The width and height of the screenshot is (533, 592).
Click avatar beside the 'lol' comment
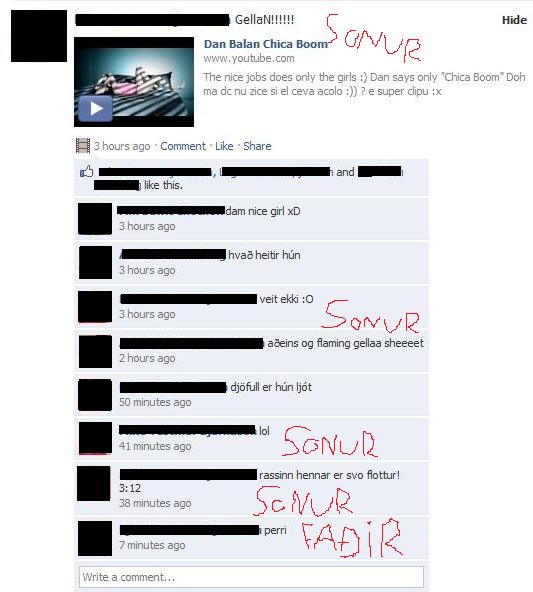pos(96,438)
